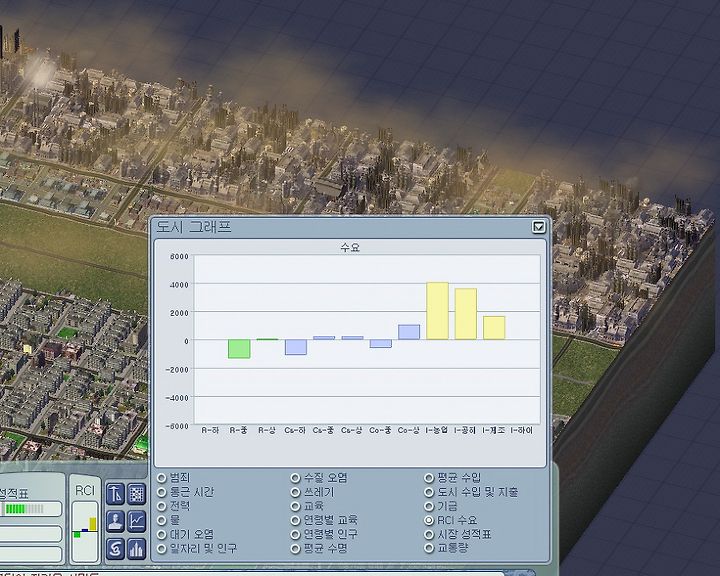Open the advisors person icon
The width and height of the screenshot is (720, 576).
point(115,521)
